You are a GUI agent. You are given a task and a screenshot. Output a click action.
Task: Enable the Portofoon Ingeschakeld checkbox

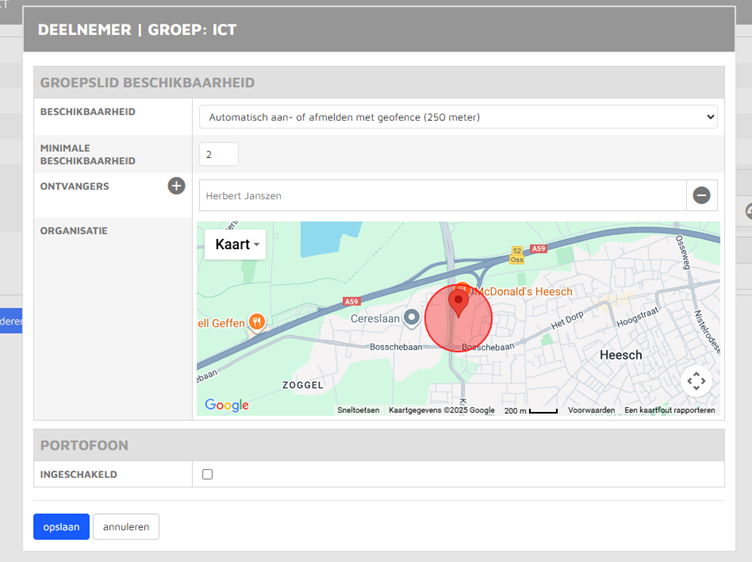207,474
